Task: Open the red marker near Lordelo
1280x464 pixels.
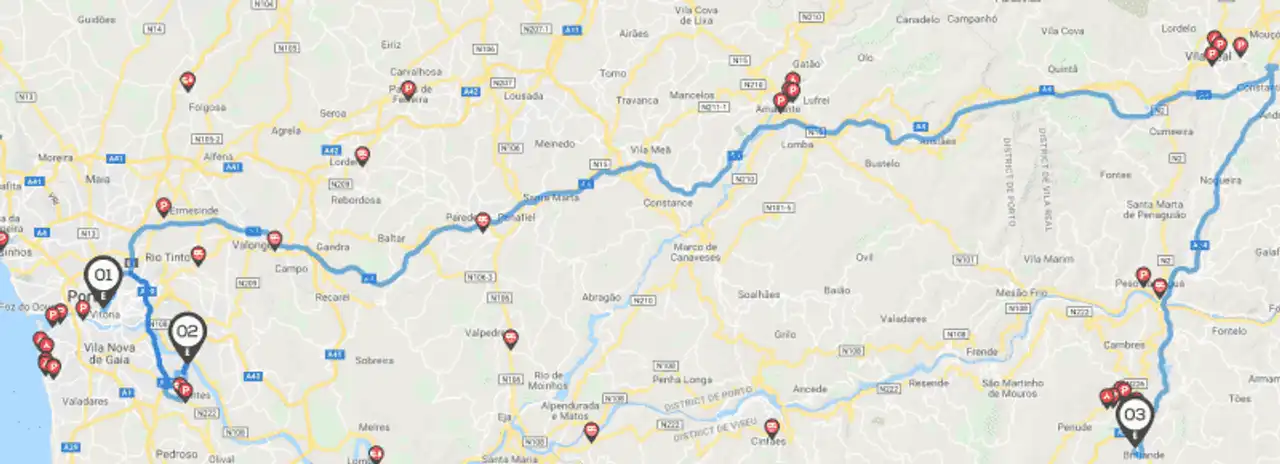Action: point(362,155)
